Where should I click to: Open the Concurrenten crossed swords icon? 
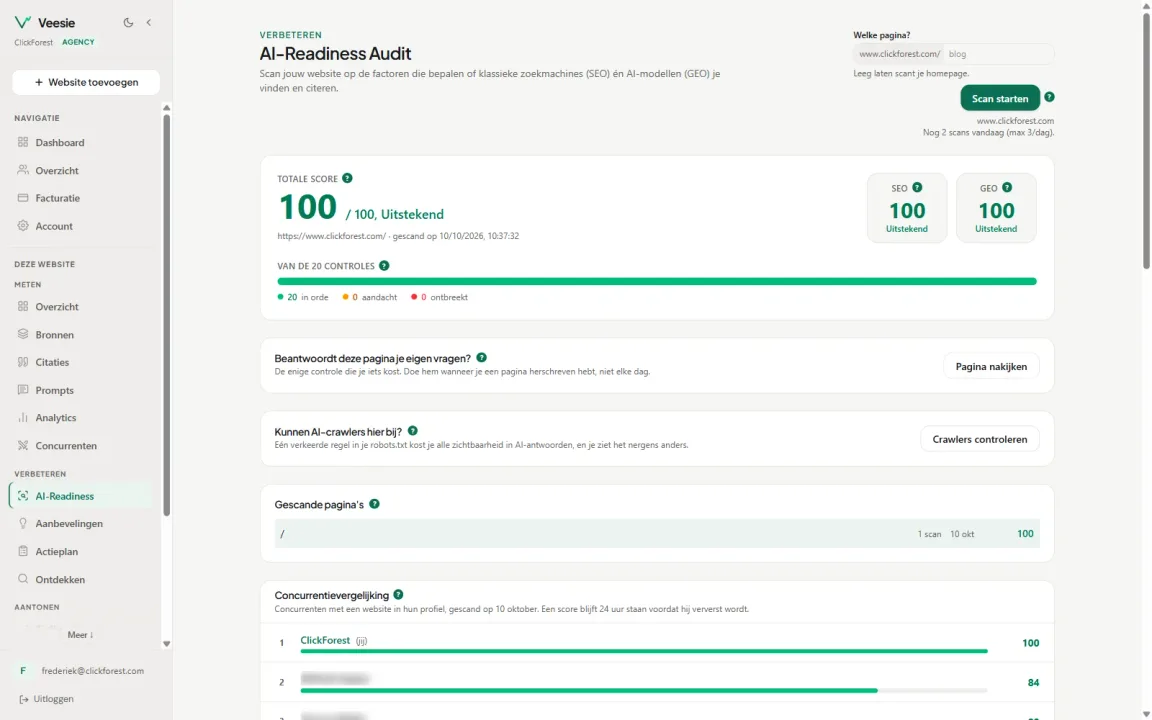point(23,445)
